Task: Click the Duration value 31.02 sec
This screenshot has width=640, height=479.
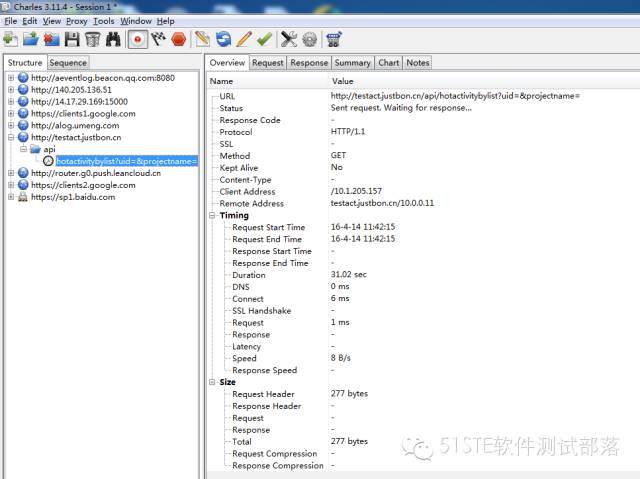Action: [x=349, y=275]
